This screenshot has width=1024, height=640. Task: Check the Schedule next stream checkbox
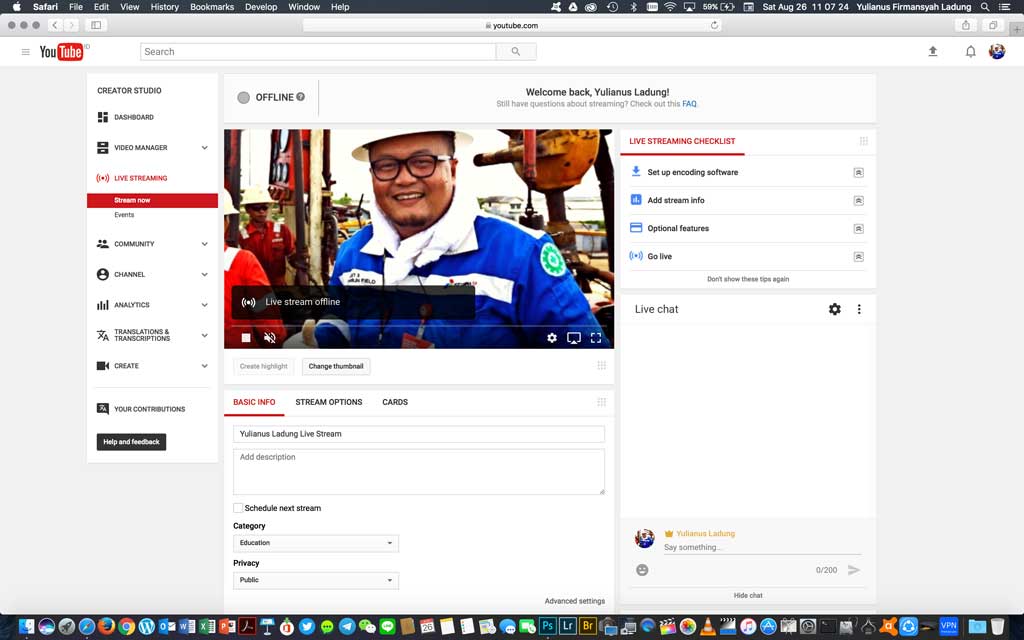tap(238, 508)
